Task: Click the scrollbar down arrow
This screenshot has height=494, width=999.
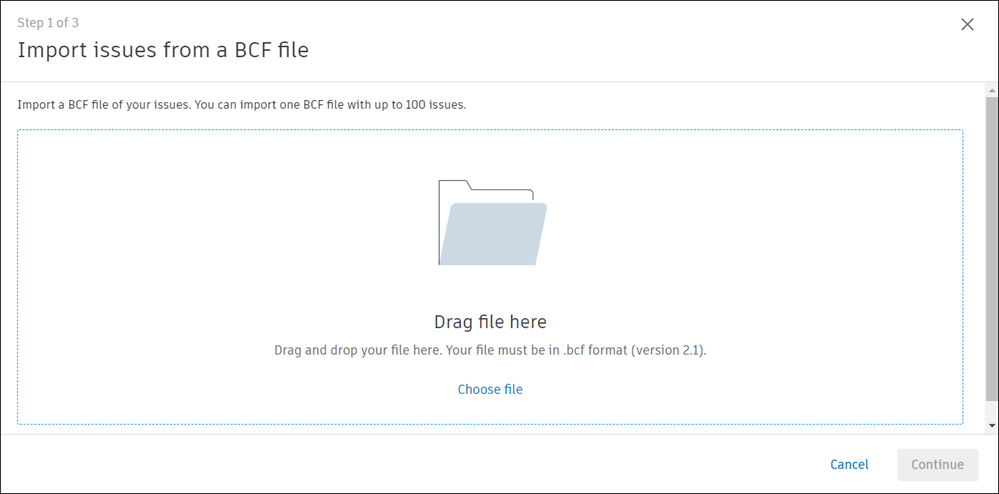Action: pos(991,426)
